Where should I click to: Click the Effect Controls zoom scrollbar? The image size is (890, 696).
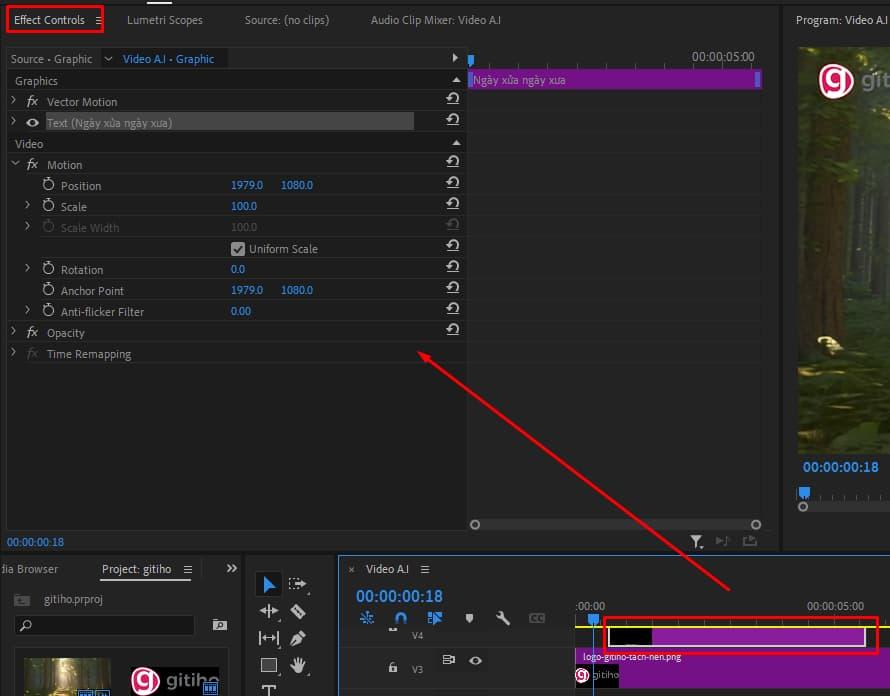[615, 524]
